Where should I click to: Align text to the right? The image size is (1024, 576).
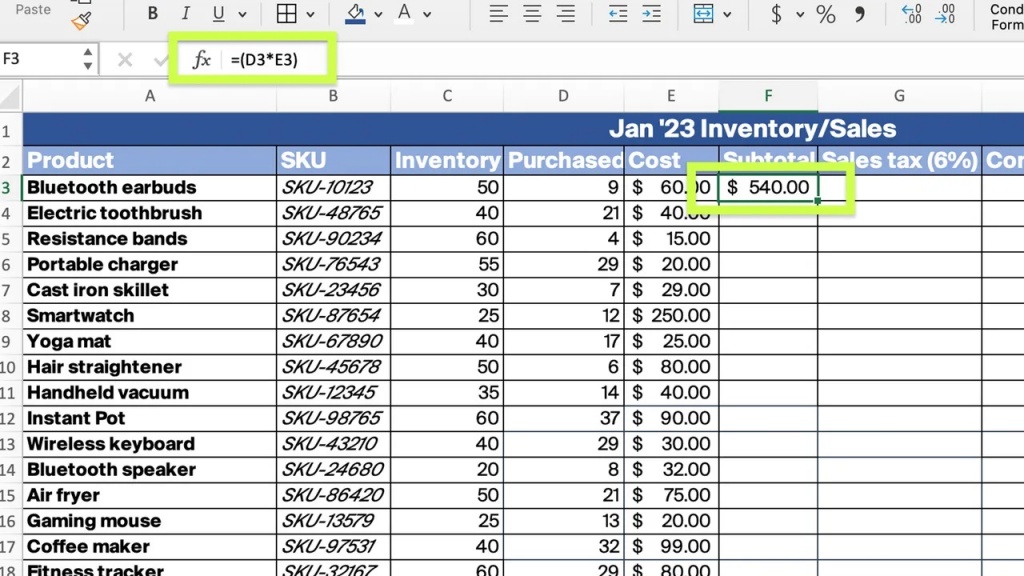coord(566,13)
